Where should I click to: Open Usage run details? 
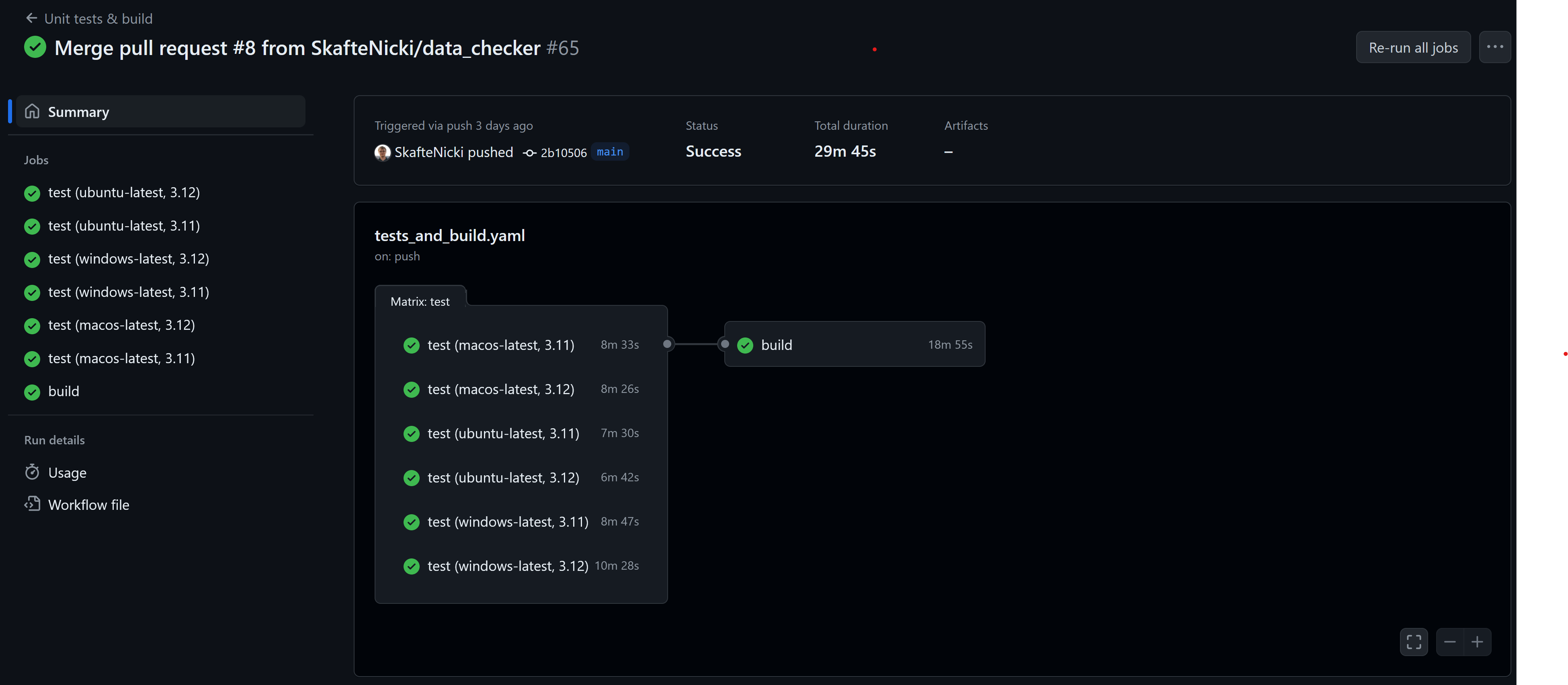67,472
